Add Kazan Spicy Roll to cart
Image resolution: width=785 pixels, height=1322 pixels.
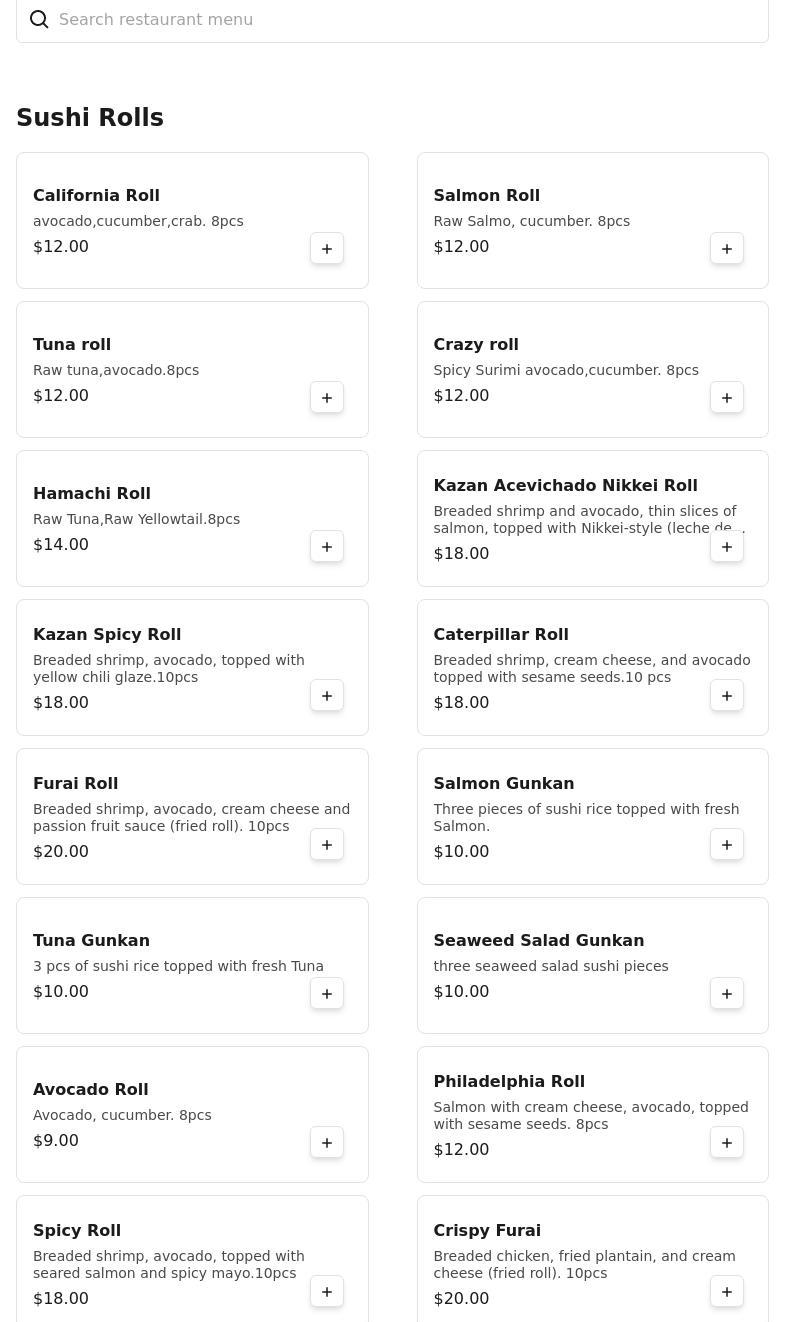(x=327, y=696)
